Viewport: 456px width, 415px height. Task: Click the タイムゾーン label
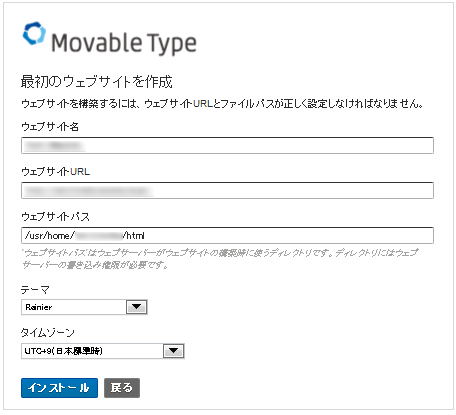pyautogui.click(x=48, y=333)
